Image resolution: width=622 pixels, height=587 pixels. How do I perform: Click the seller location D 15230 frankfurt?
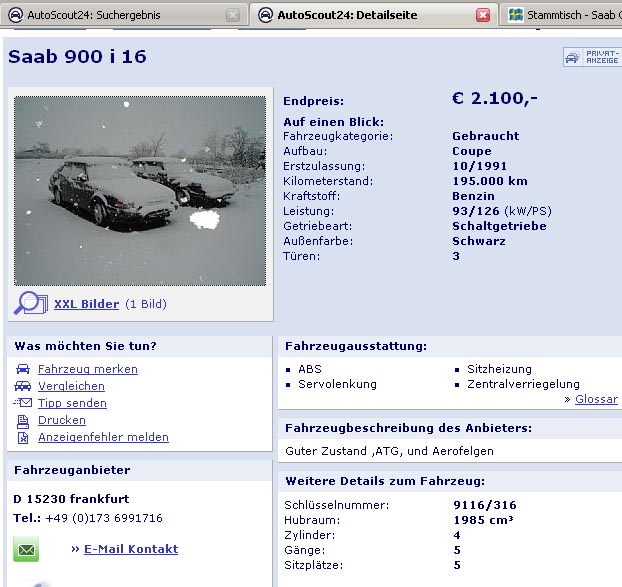(71, 499)
